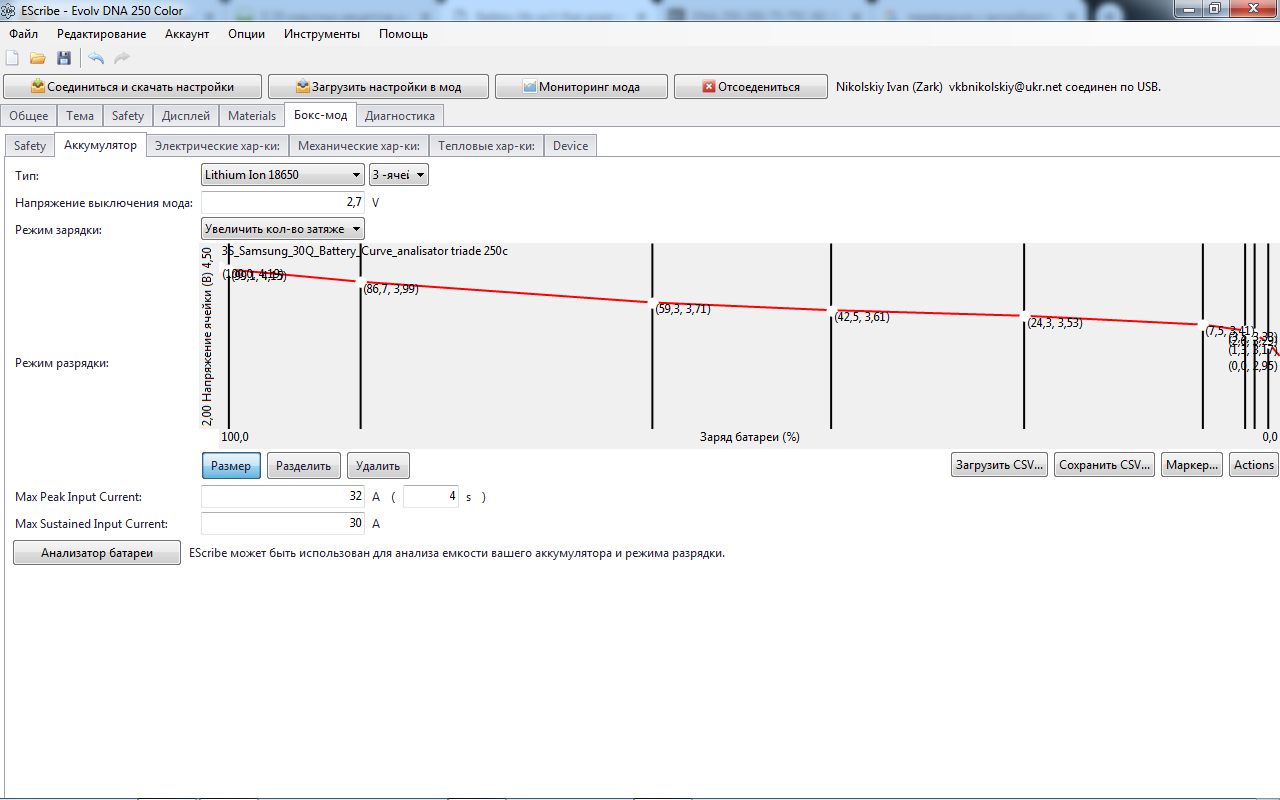Click the Загрузить CSV button
This screenshot has width=1280, height=800.
(999, 465)
